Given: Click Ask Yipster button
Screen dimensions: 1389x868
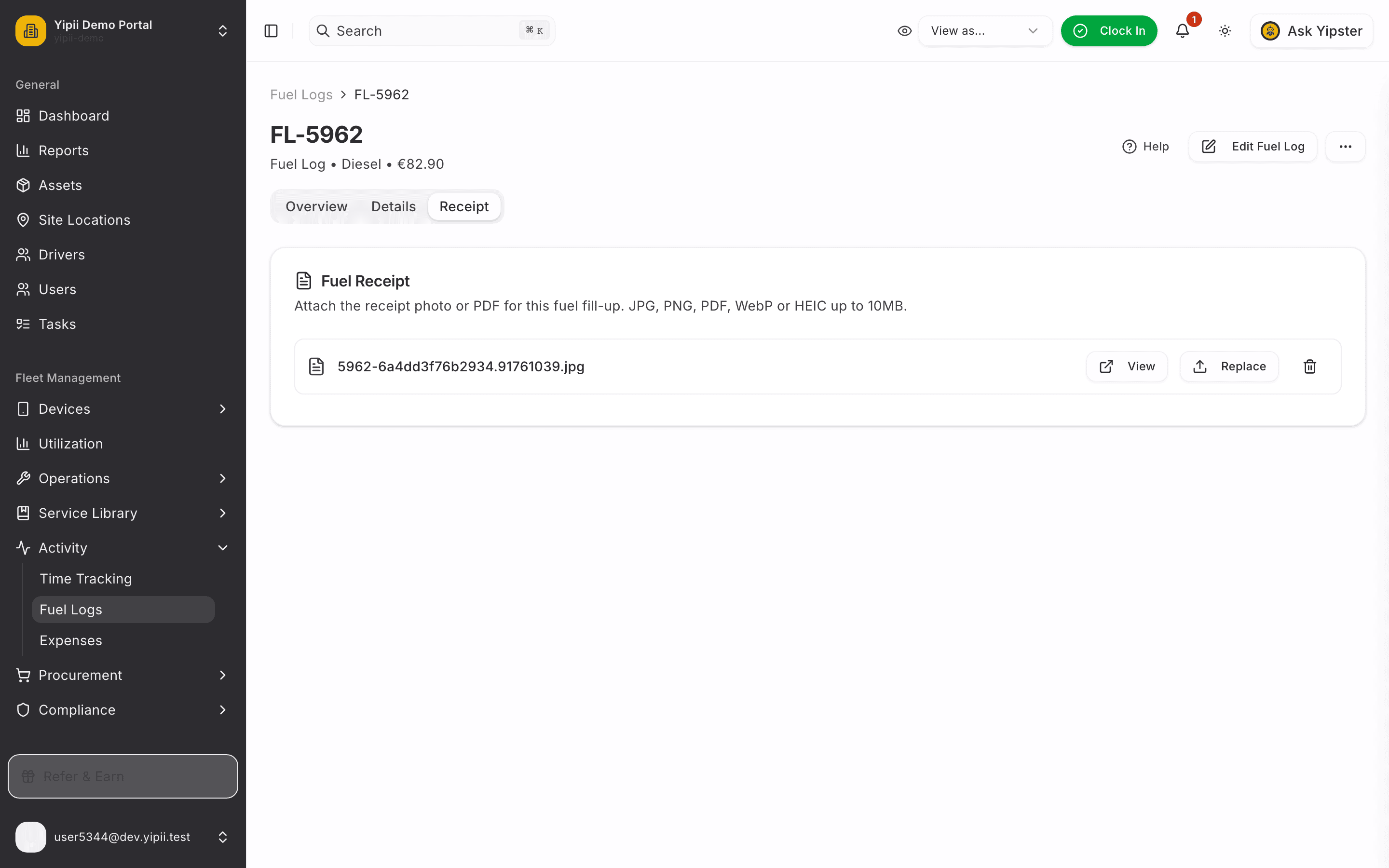Looking at the screenshot, I should 1311,31.
